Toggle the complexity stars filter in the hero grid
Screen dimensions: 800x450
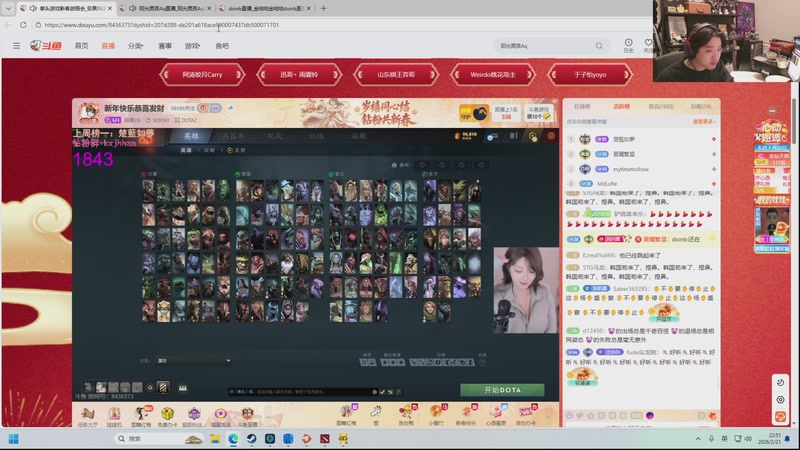click(393, 362)
